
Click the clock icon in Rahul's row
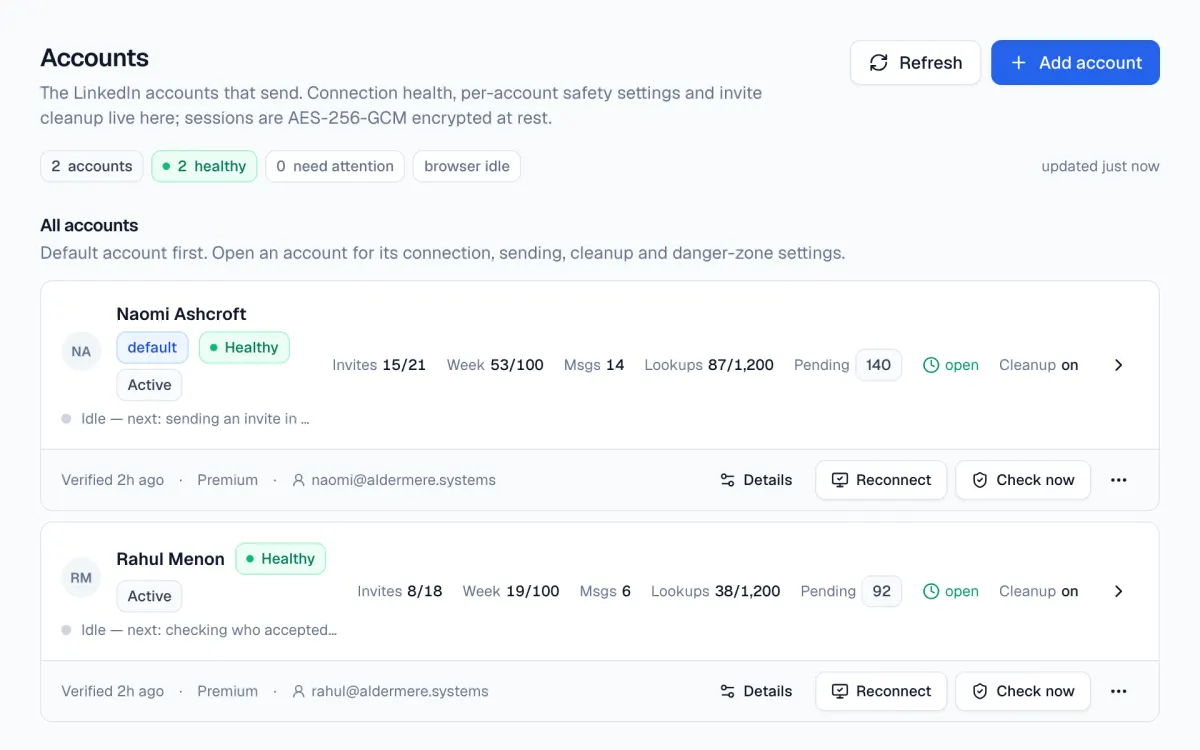pos(931,591)
